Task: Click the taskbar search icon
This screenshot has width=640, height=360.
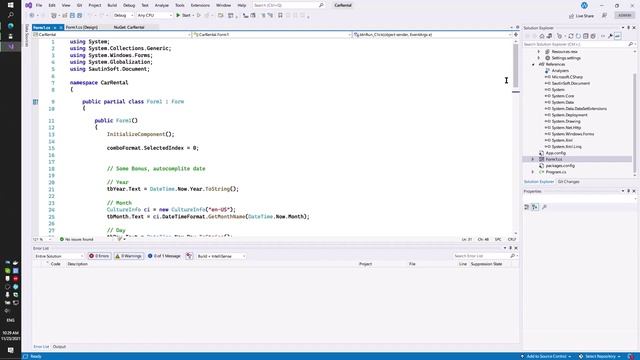Action: pos(11,15)
